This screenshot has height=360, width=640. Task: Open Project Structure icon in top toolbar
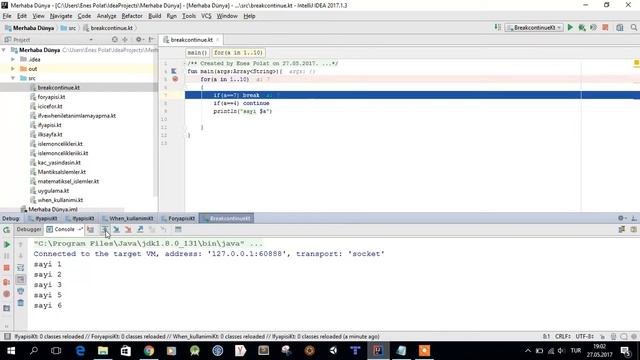tap(620, 27)
